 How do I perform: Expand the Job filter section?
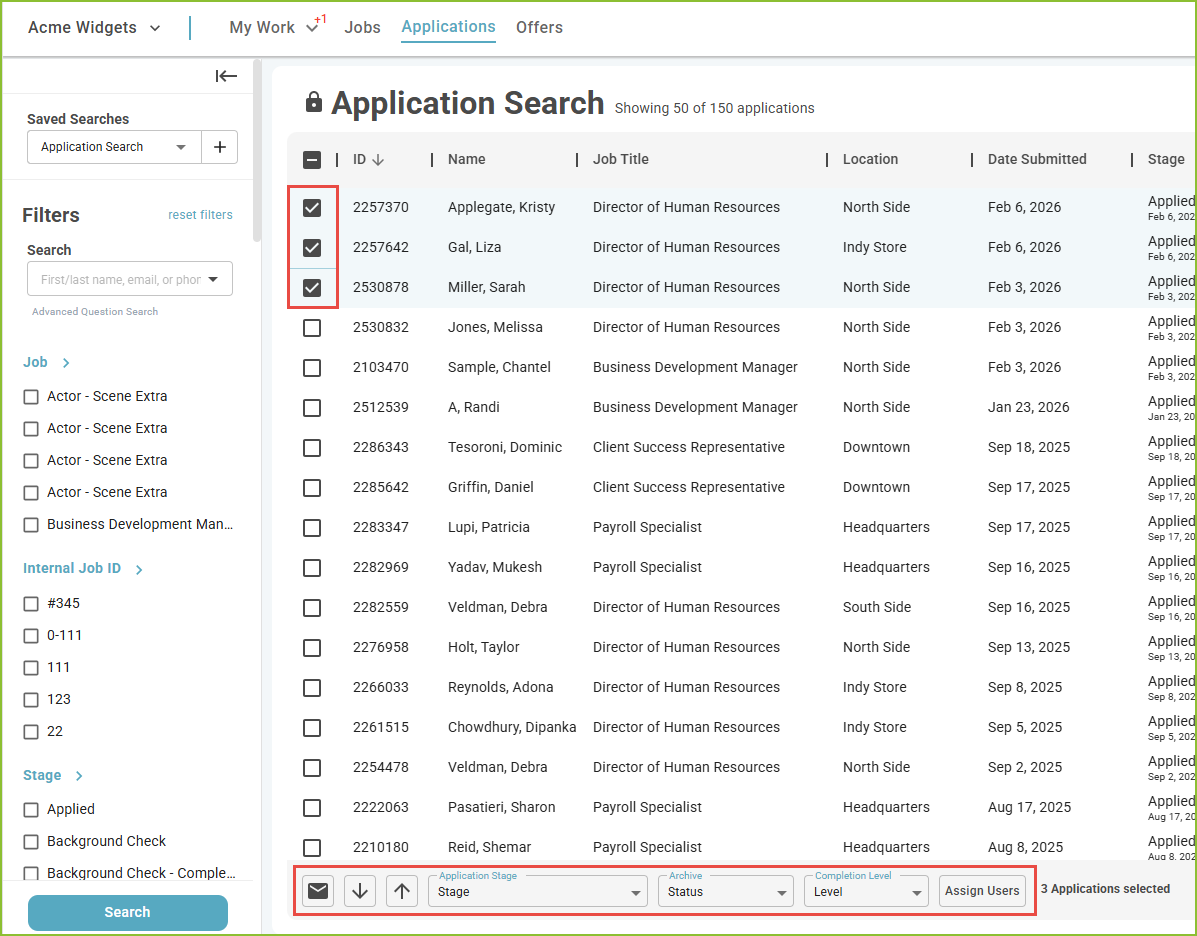tap(47, 363)
